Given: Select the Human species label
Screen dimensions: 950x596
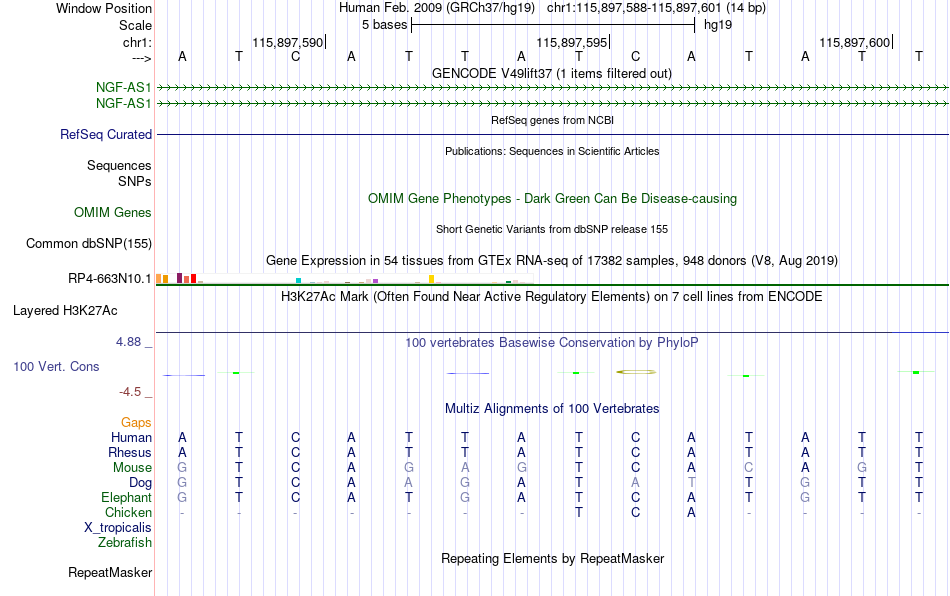Looking at the screenshot, I should click(131, 437).
